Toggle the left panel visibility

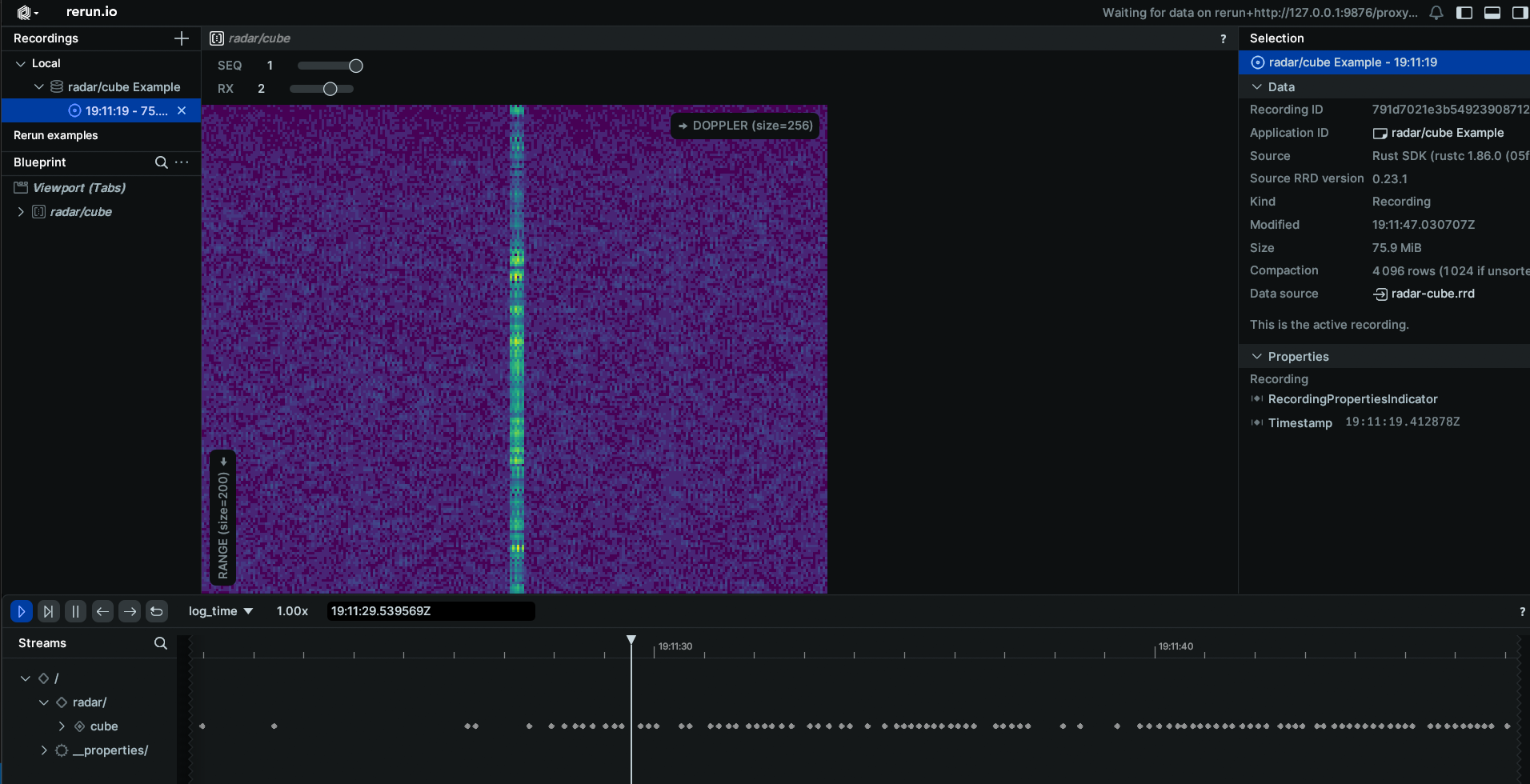(x=1464, y=13)
